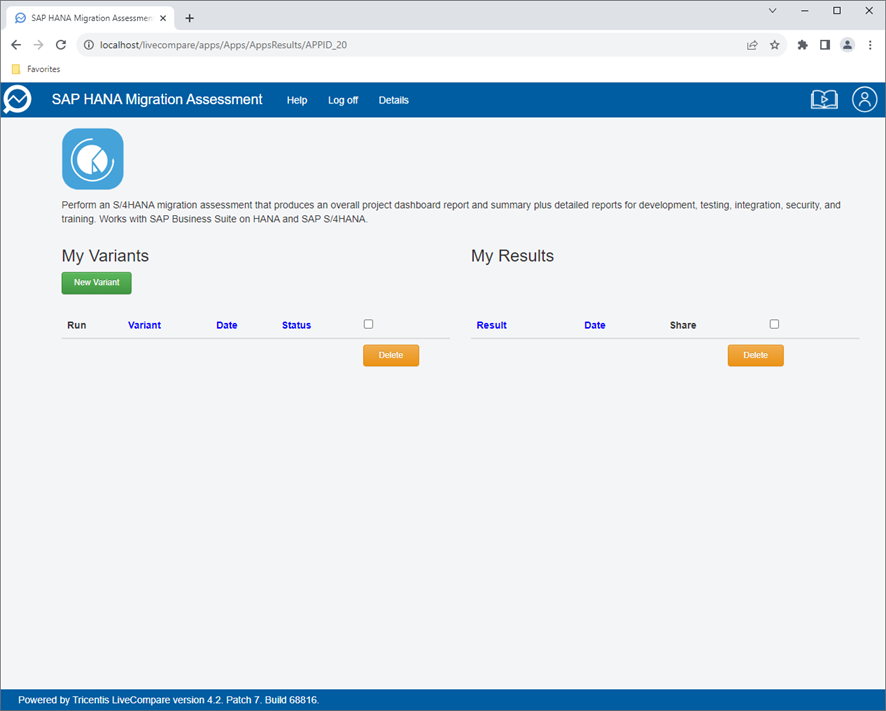The height and width of the screenshot is (711, 886).
Task: Select the SAP HANA Migration Assessment browser tab
Action: coord(91,18)
